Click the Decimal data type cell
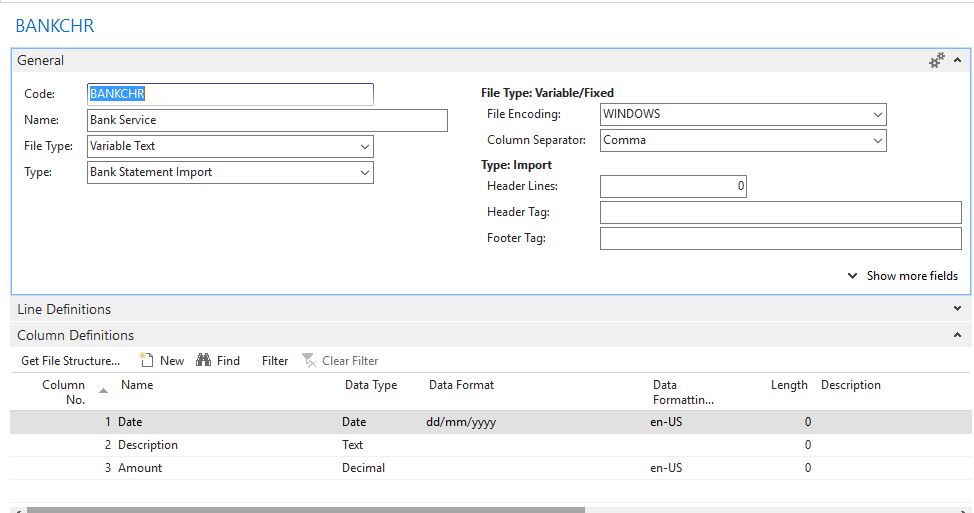This screenshot has height=513, width=974. point(363,468)
